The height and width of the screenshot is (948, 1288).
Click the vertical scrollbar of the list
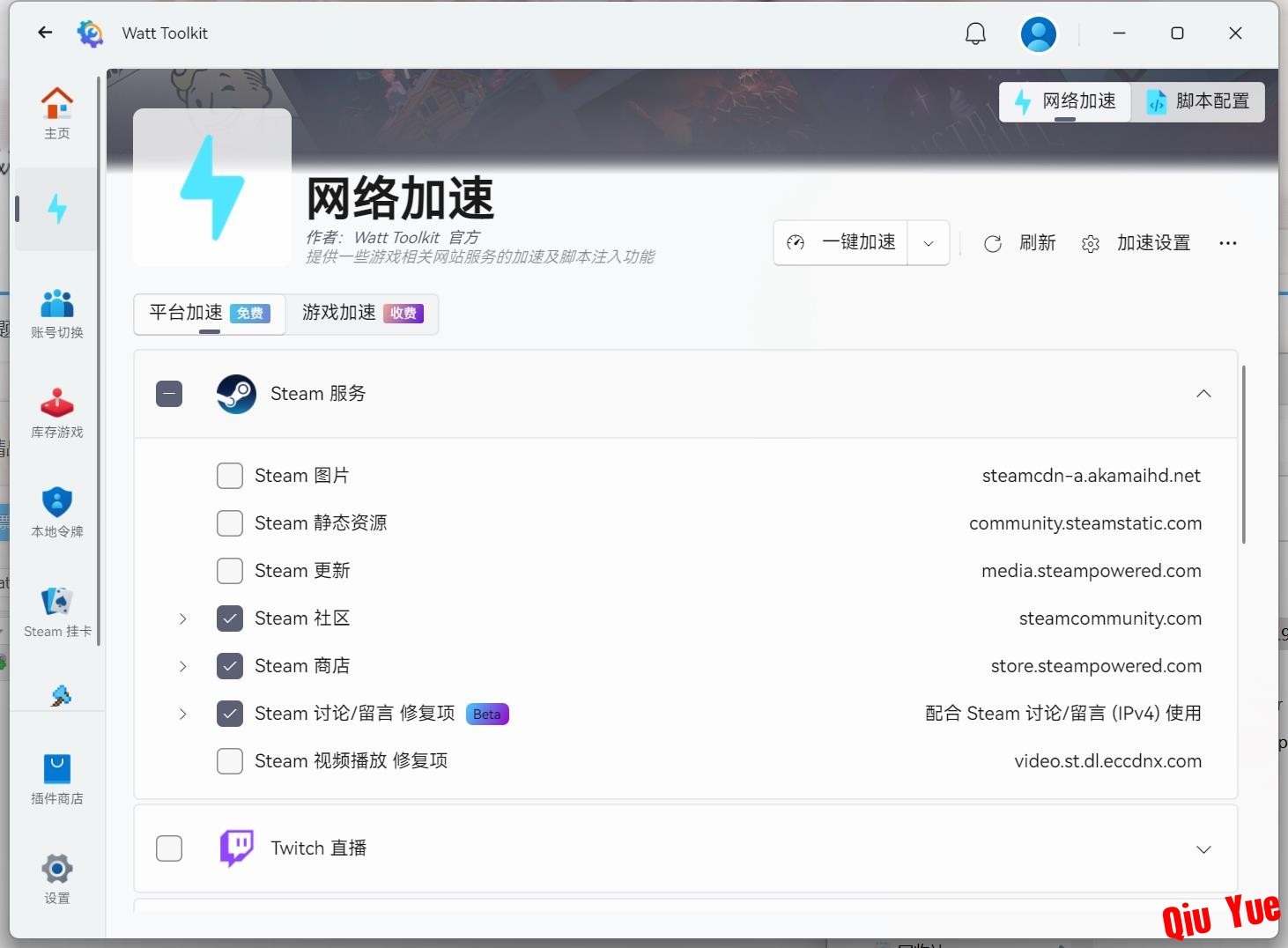[x=1244, y=455]
